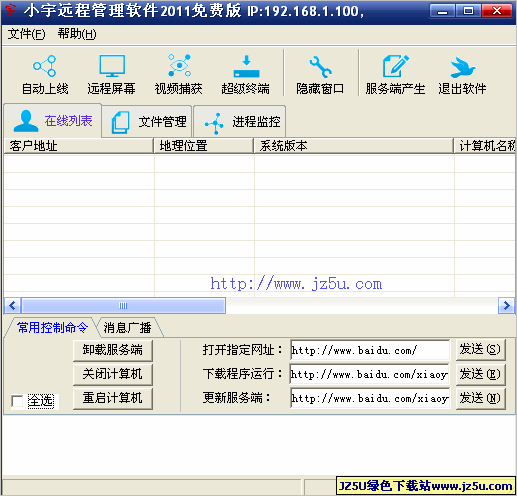Focus the 更新服务端 URL field

pos(370,398)
